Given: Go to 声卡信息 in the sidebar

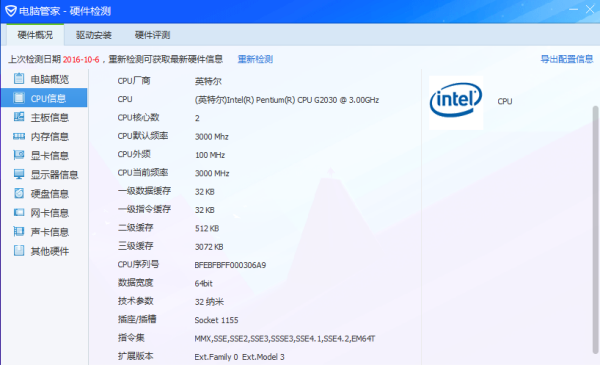Looking at the screenshot, I should [50, 232].
